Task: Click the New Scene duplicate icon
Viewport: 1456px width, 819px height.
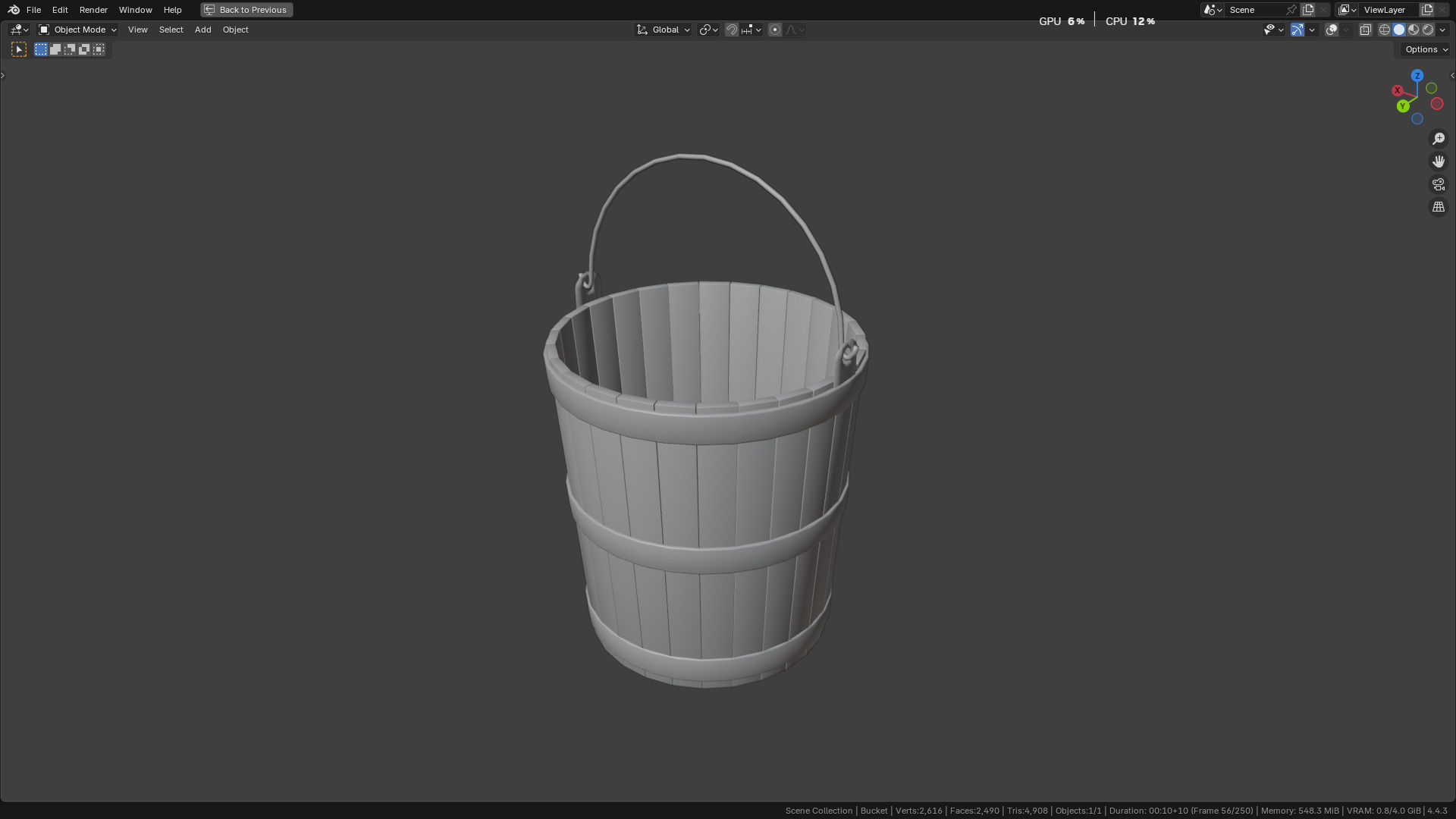Action: pyautogui.click(x=1308, y=10)
